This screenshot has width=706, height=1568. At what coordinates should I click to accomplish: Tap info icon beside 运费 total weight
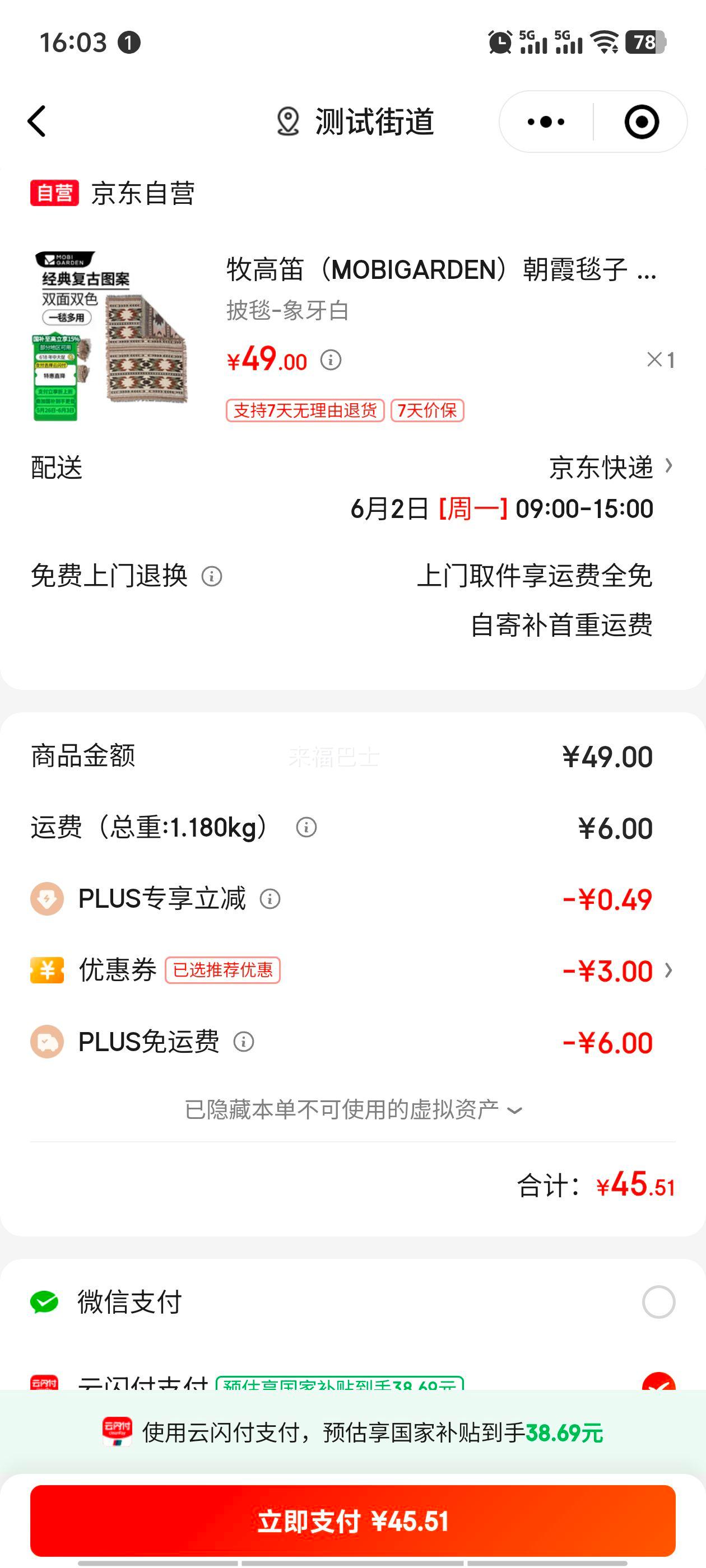[x=306, y=827]
